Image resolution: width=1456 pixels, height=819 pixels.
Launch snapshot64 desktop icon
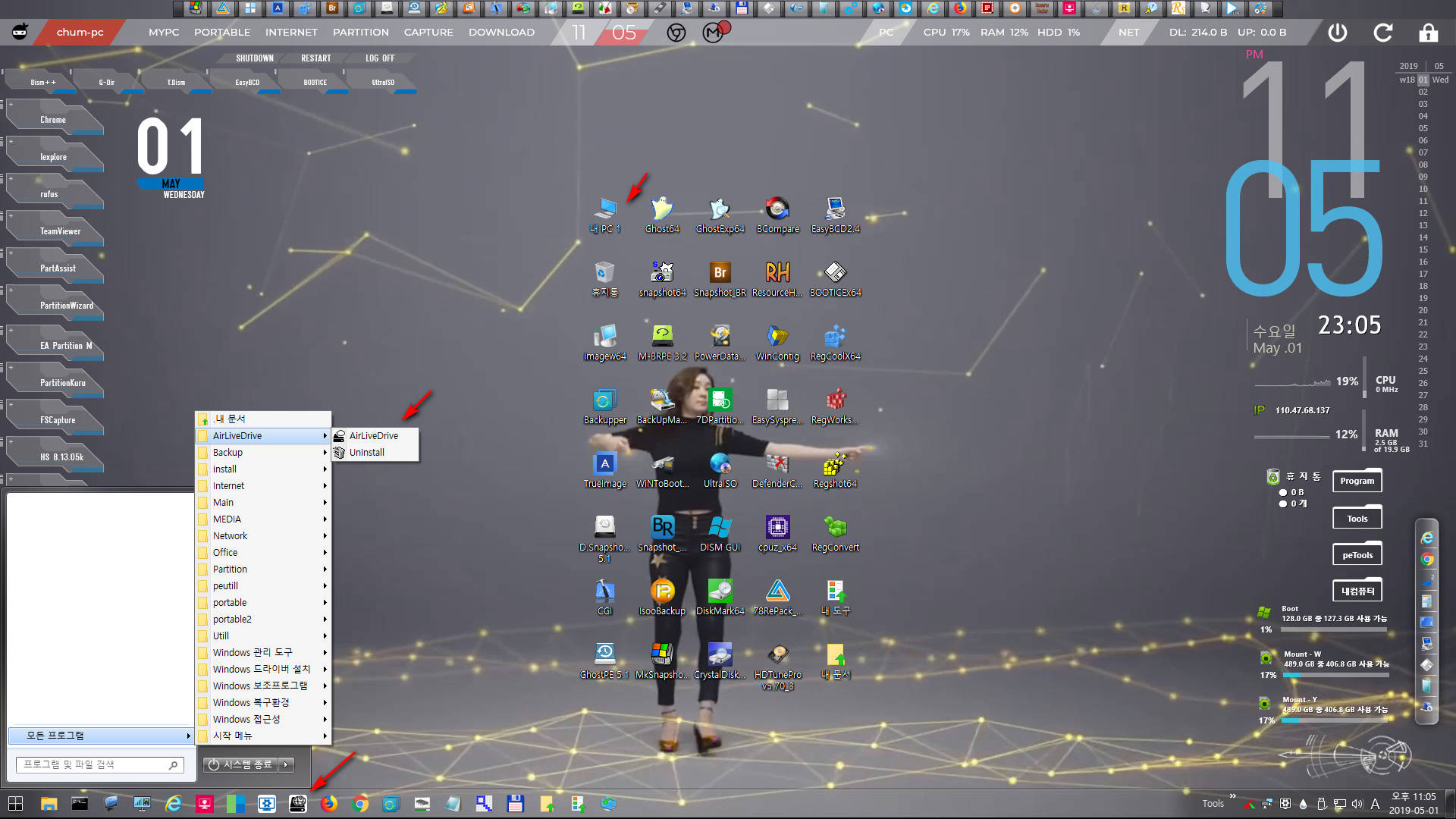[662, 278]
